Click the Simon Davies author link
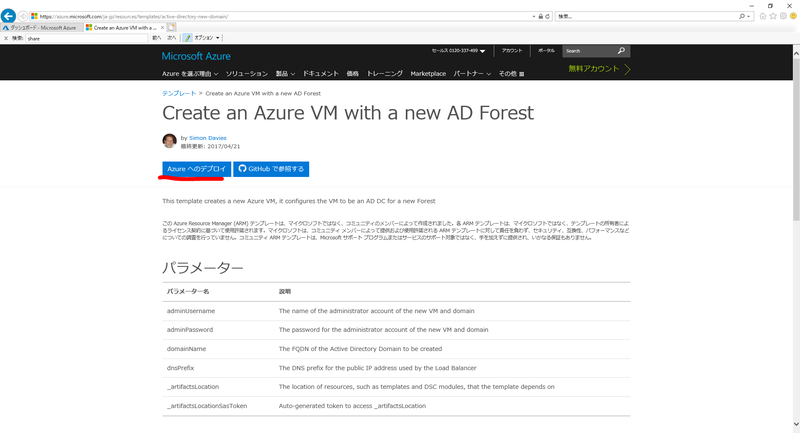This screenshot has width=800, height=433. (x=208, y=138)
